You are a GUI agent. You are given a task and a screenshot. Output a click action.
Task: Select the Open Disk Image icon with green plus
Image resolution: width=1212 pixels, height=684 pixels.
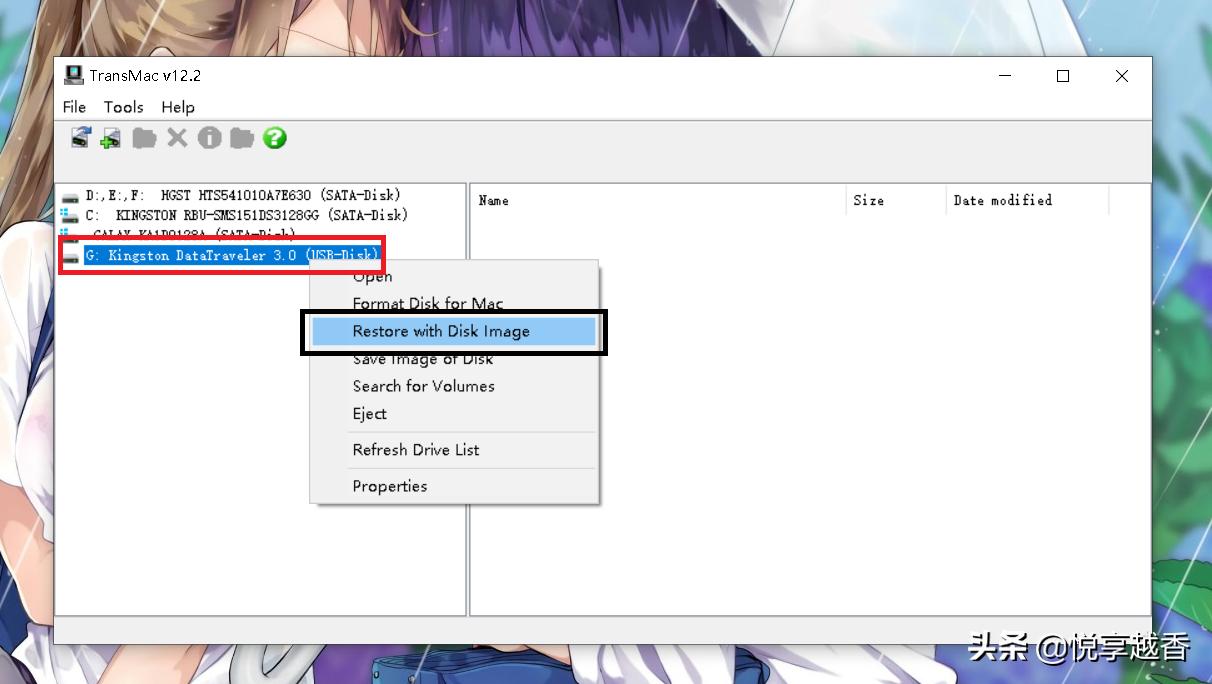click(108, 138)
